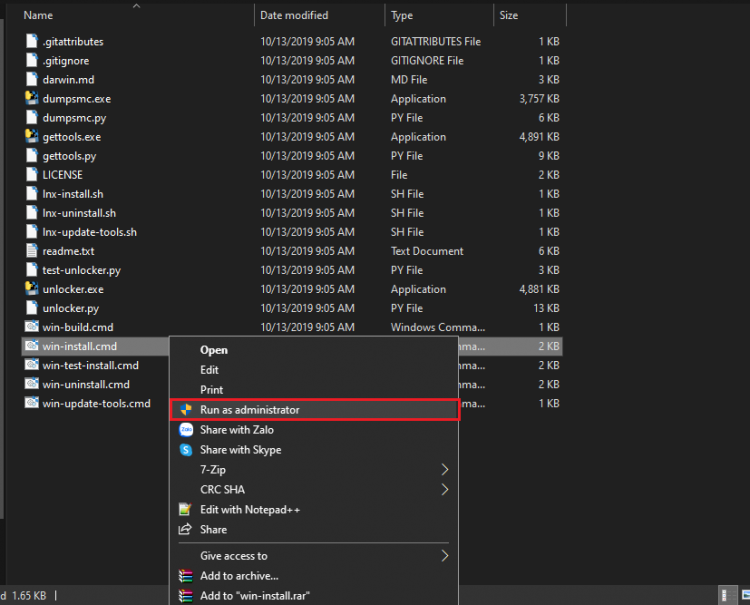Click the darwin.md file icon
The image size is (750, 605).
click(32, 79)
